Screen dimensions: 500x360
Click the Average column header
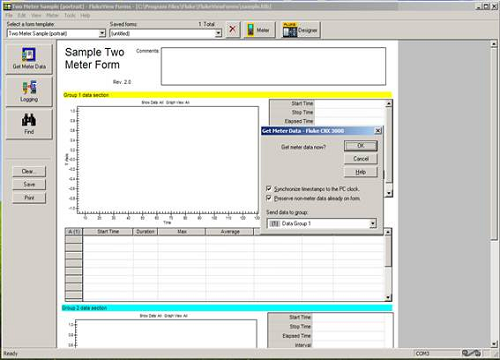(230, 232)
